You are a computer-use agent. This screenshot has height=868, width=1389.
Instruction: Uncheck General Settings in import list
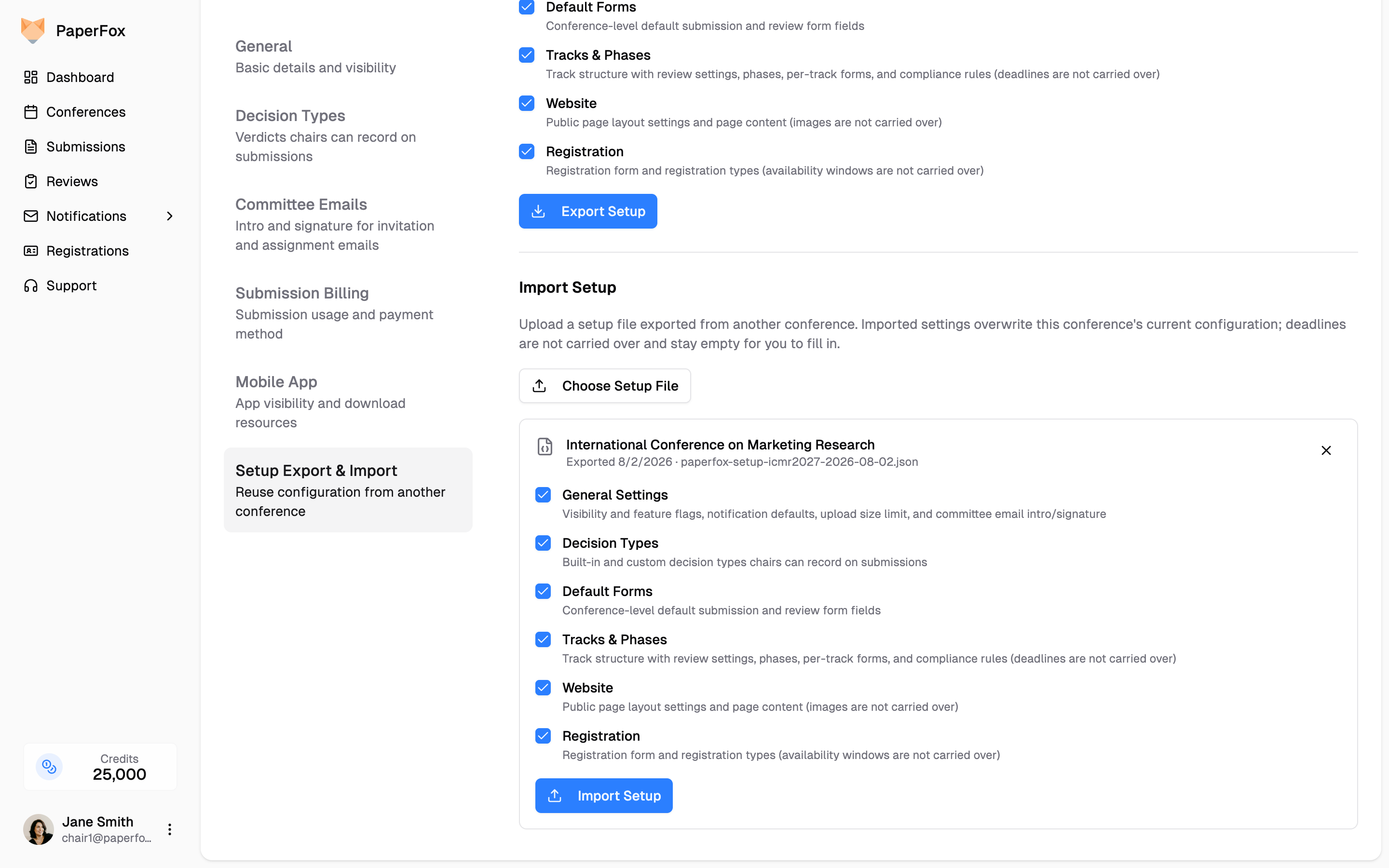[543, 495]
